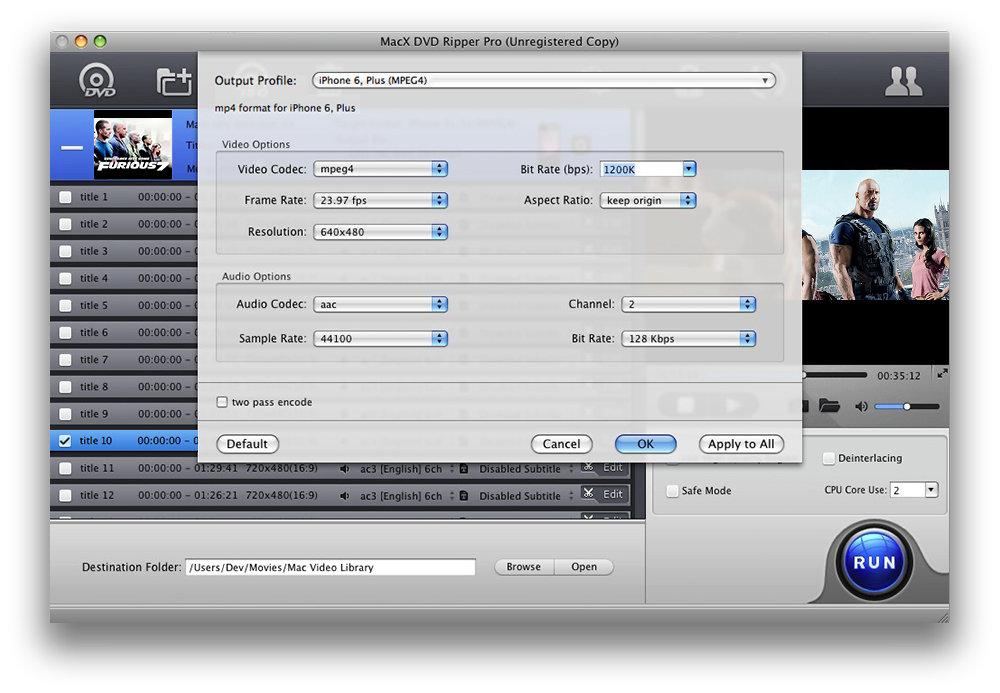This screenshot has width=1000, height=693.
Task: Uncheck the title 10 checkbox
Action: [x=65, y=441]
